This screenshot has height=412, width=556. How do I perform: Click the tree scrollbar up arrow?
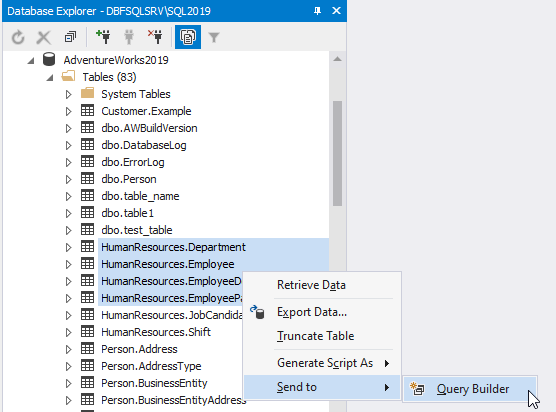coord(338,59)
